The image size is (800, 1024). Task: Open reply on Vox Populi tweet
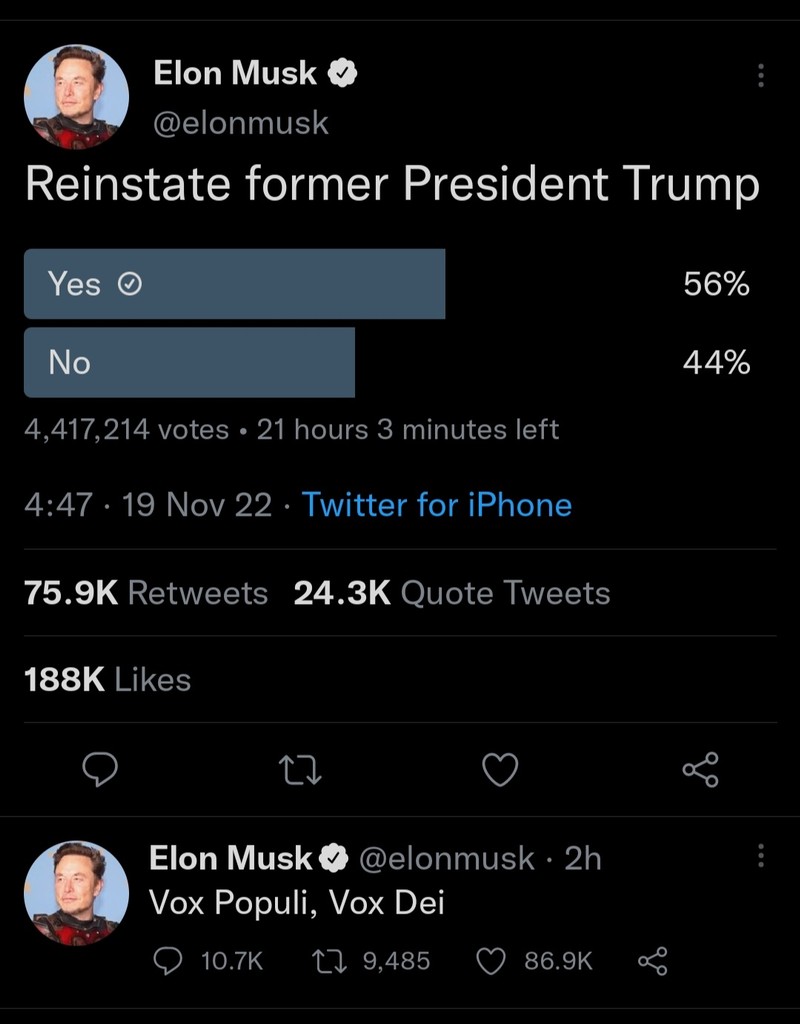click(x=167, y=961)
